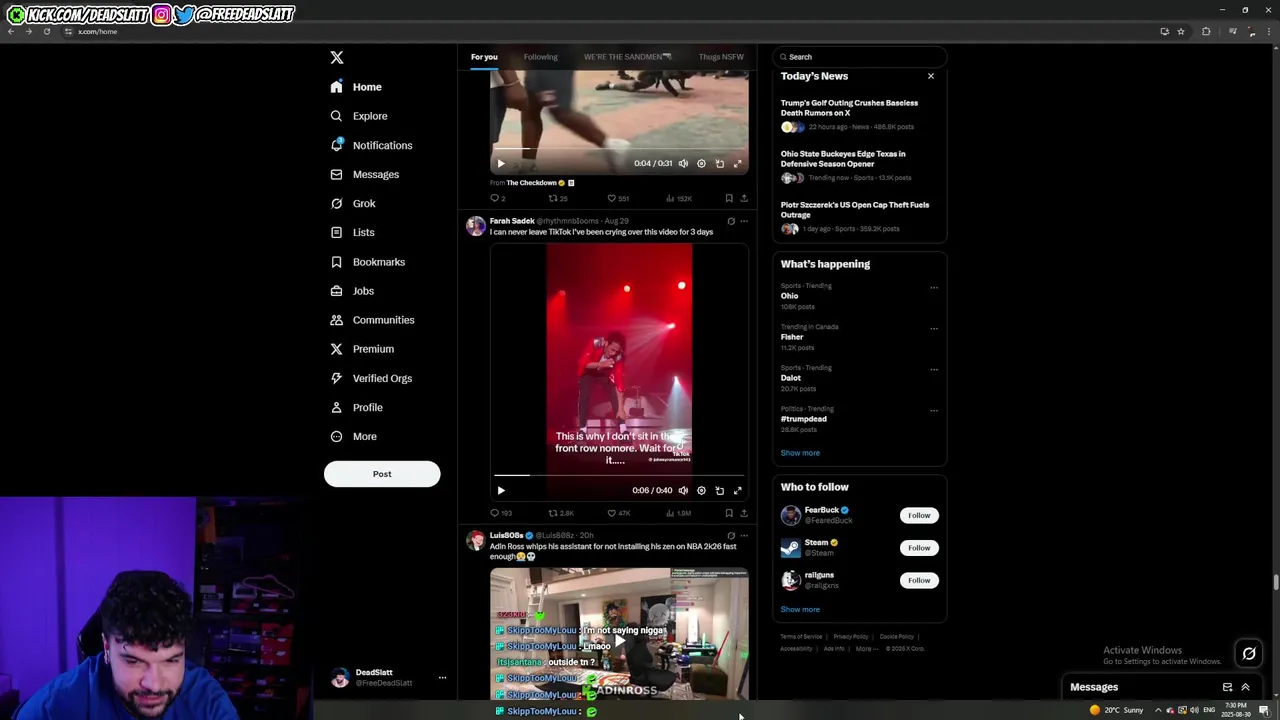Share Farah Sadek's post
The height and width of the screenshot is (720, 1280).
pos(744,513)
